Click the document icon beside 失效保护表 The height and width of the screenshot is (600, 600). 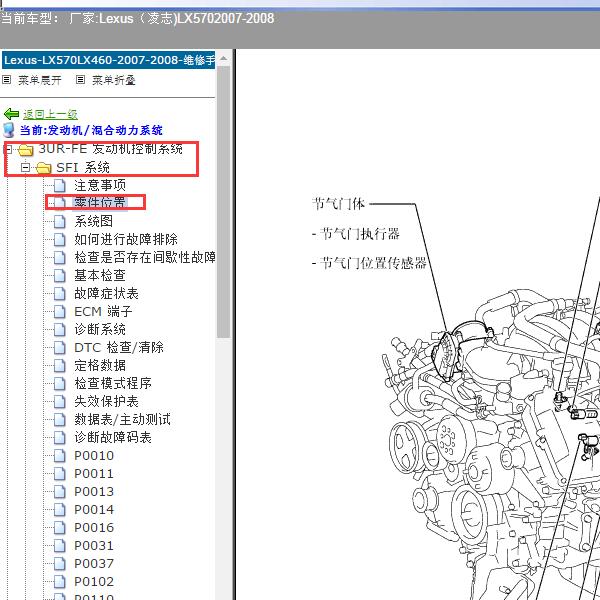coord(60,402)
